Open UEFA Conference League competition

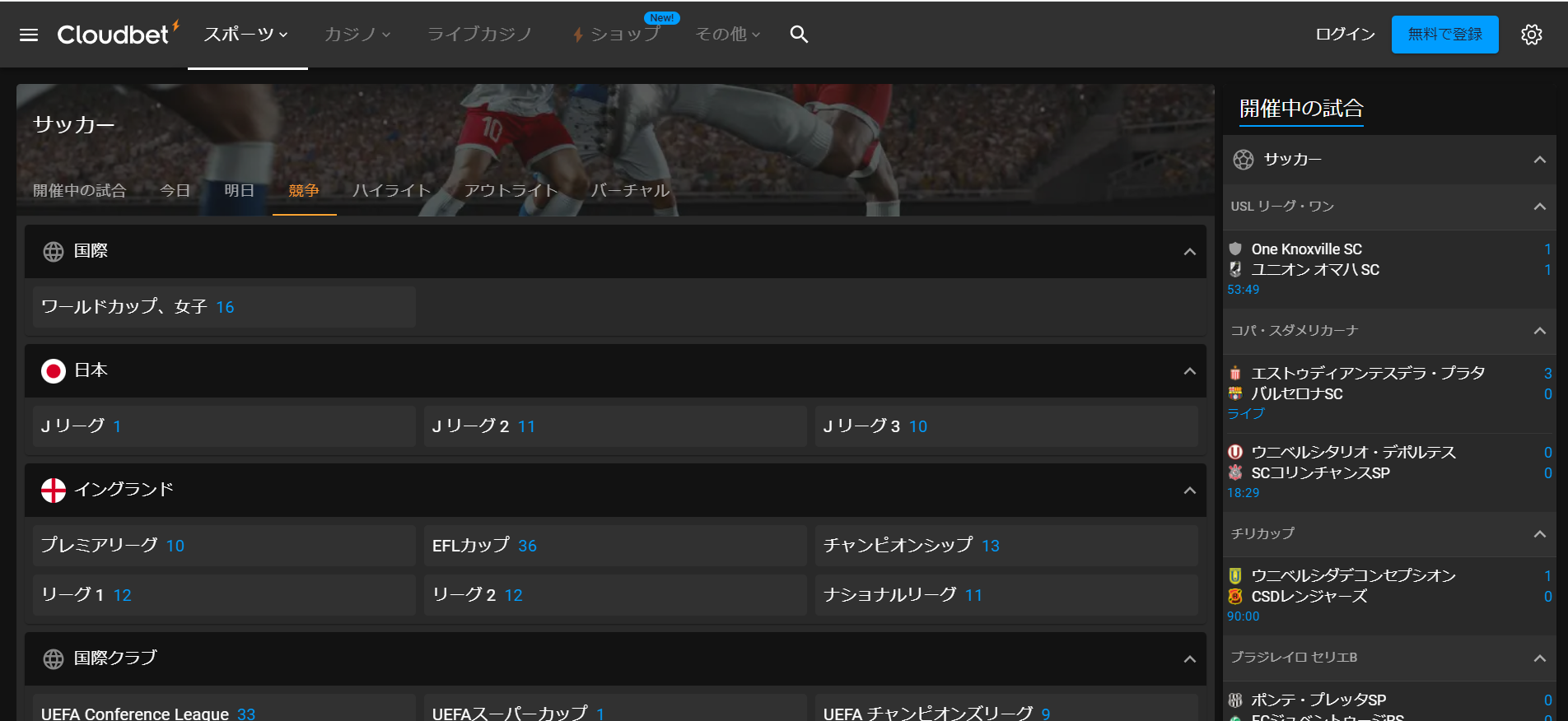point(224,708)
